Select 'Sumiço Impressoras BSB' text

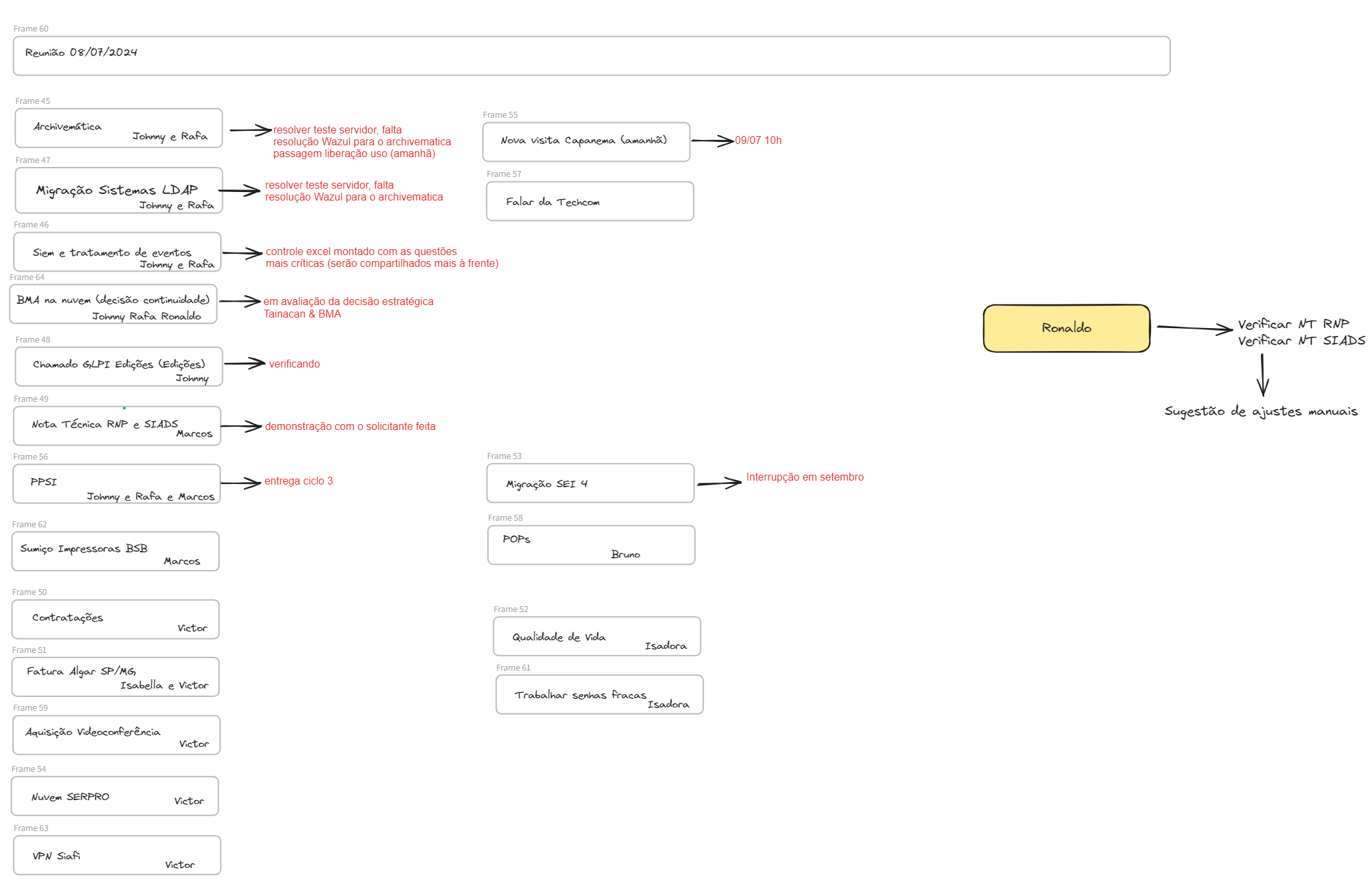(x=84, y=548)
